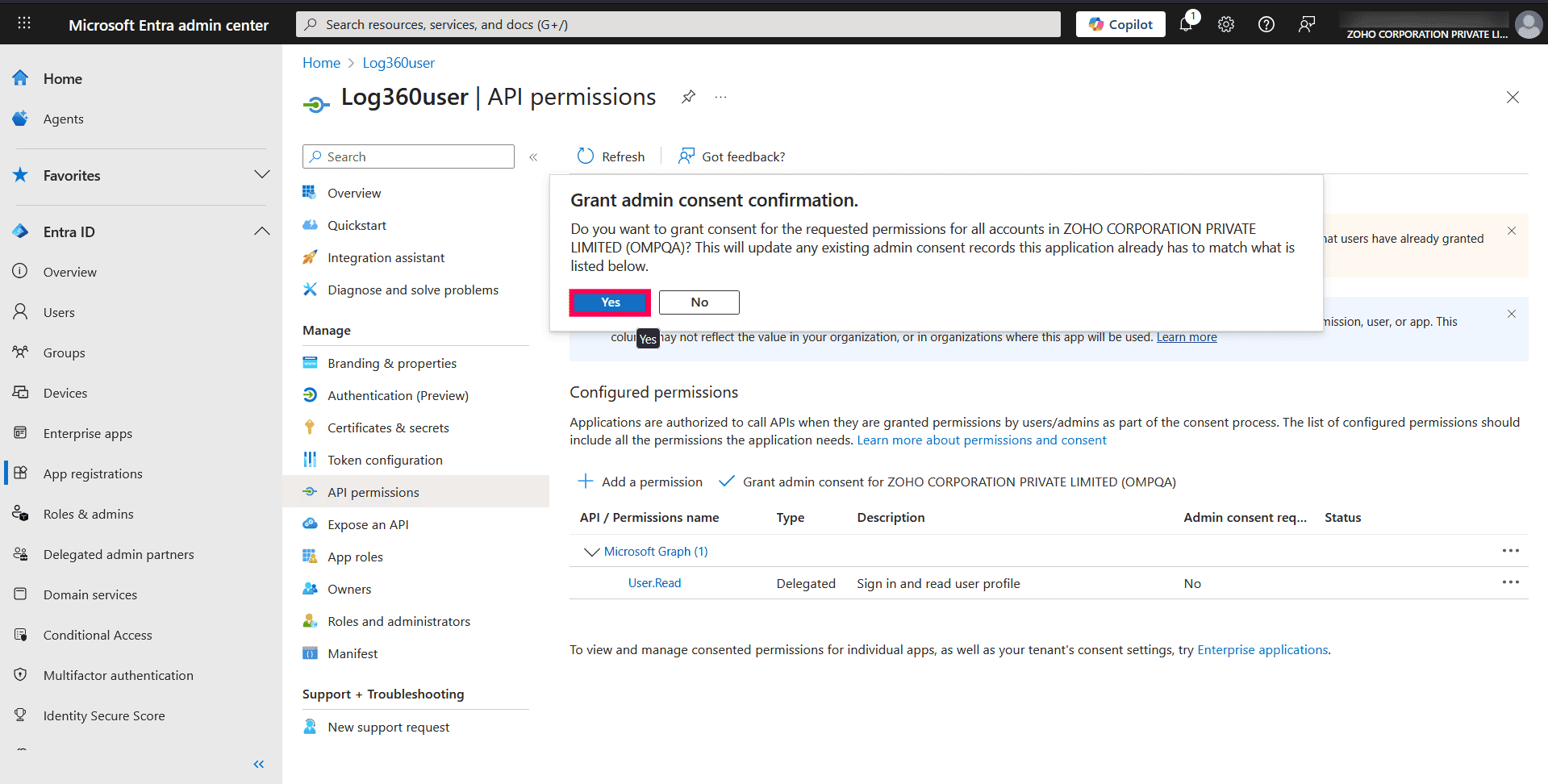
Task: Click the notifications bell icon
Action: tap(1185, 23)
